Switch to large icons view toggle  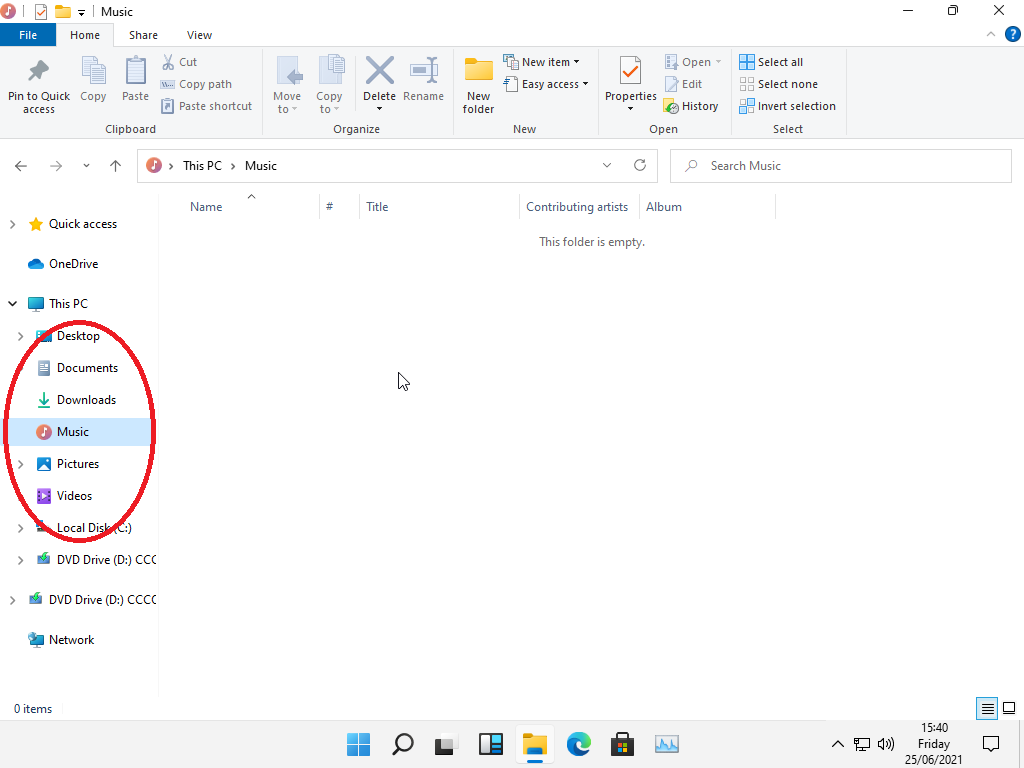coord(1009,709)
